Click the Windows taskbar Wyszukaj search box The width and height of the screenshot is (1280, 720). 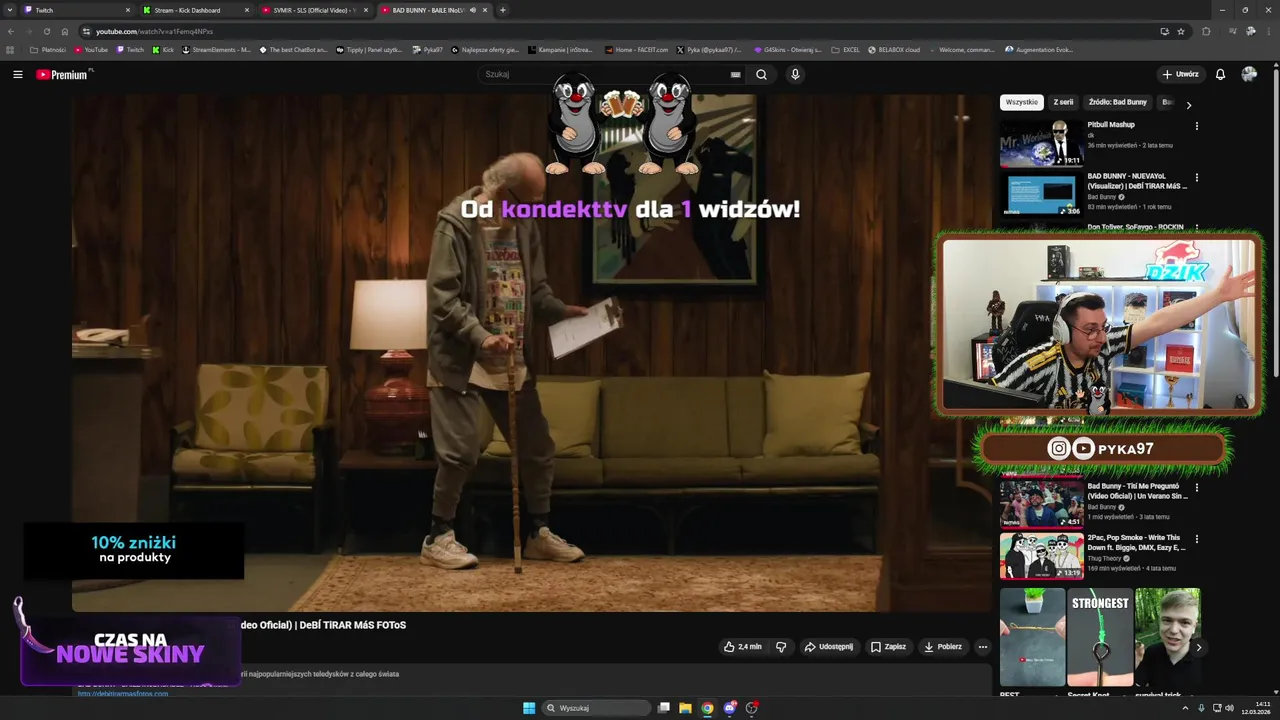click(597, 708)
